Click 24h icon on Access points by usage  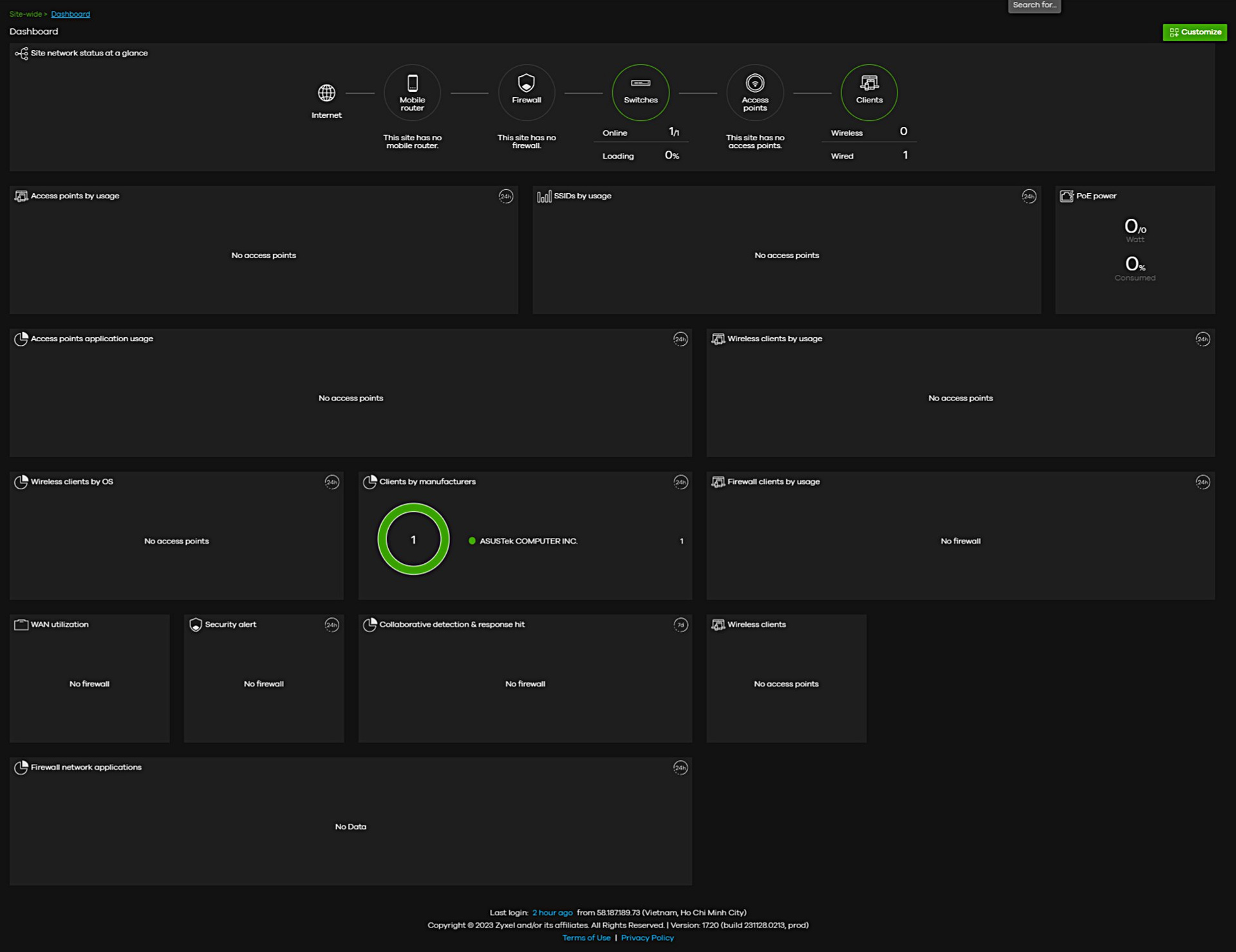coord(506,196)
